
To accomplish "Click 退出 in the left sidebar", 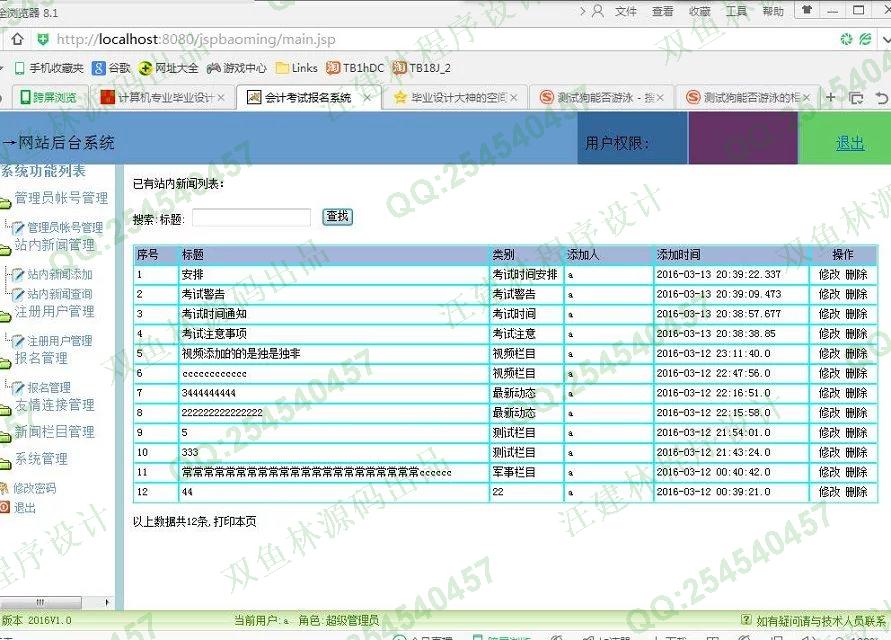I will (24, 508).
